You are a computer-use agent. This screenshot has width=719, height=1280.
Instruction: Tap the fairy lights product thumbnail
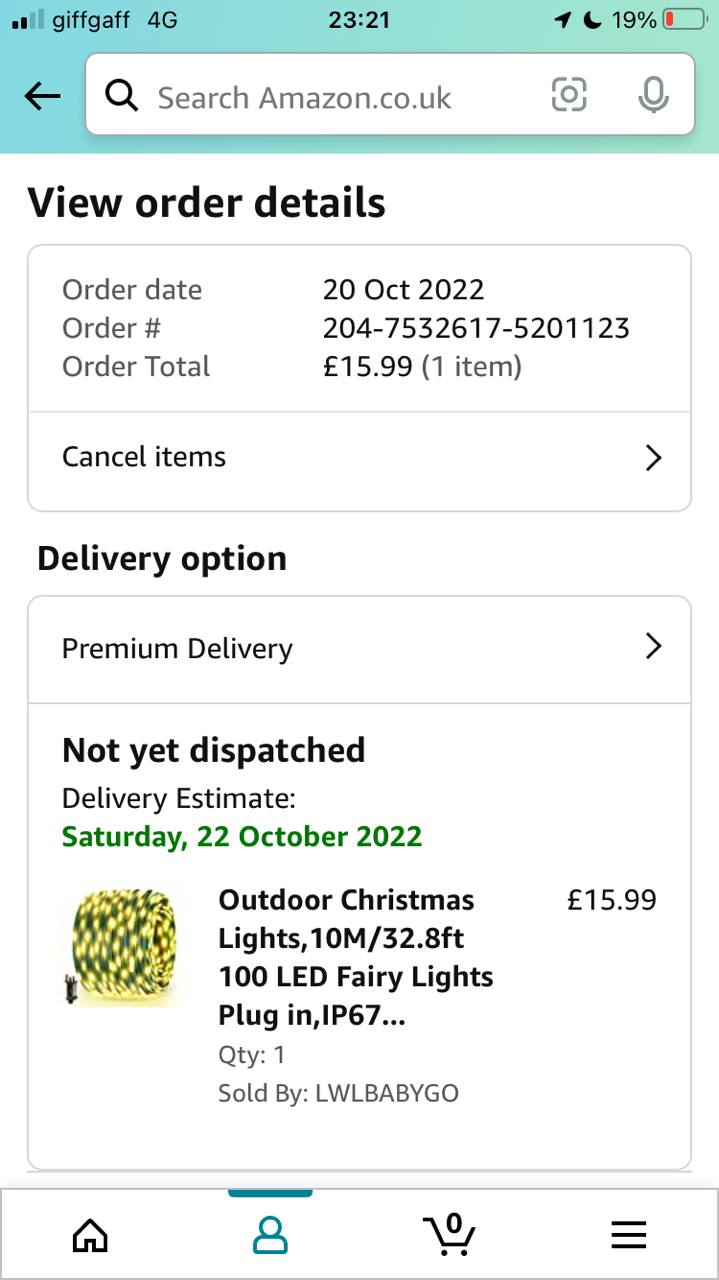124,947
